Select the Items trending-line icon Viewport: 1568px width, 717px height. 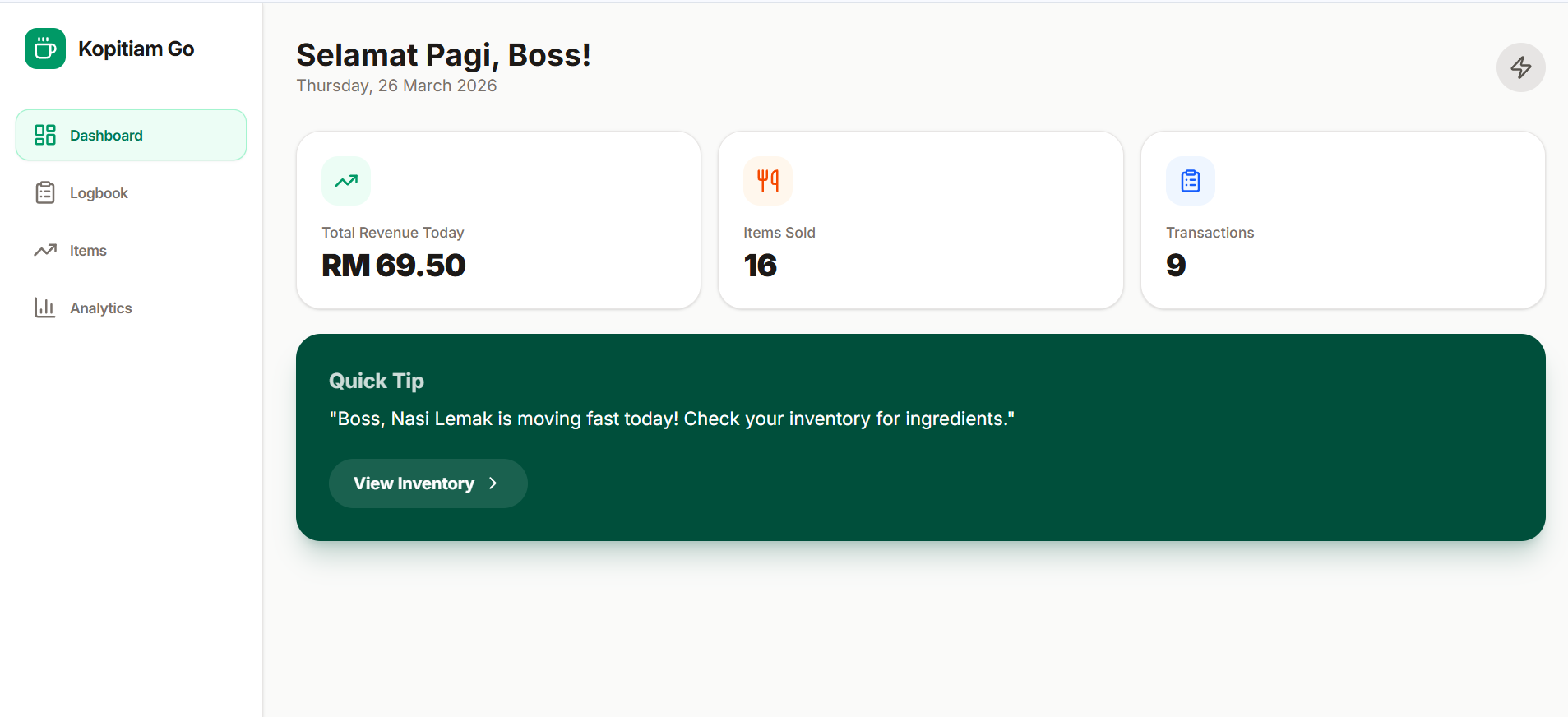44,249
